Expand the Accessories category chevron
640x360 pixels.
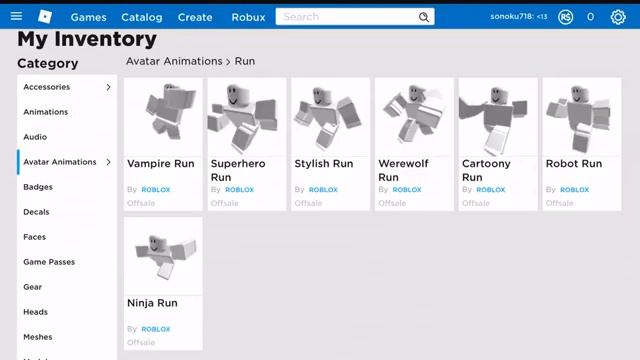108,87
